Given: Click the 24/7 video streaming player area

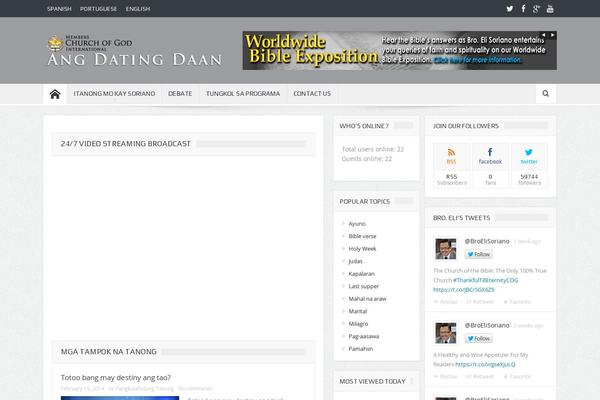Looking at the screenshot, I should [183, 247].
